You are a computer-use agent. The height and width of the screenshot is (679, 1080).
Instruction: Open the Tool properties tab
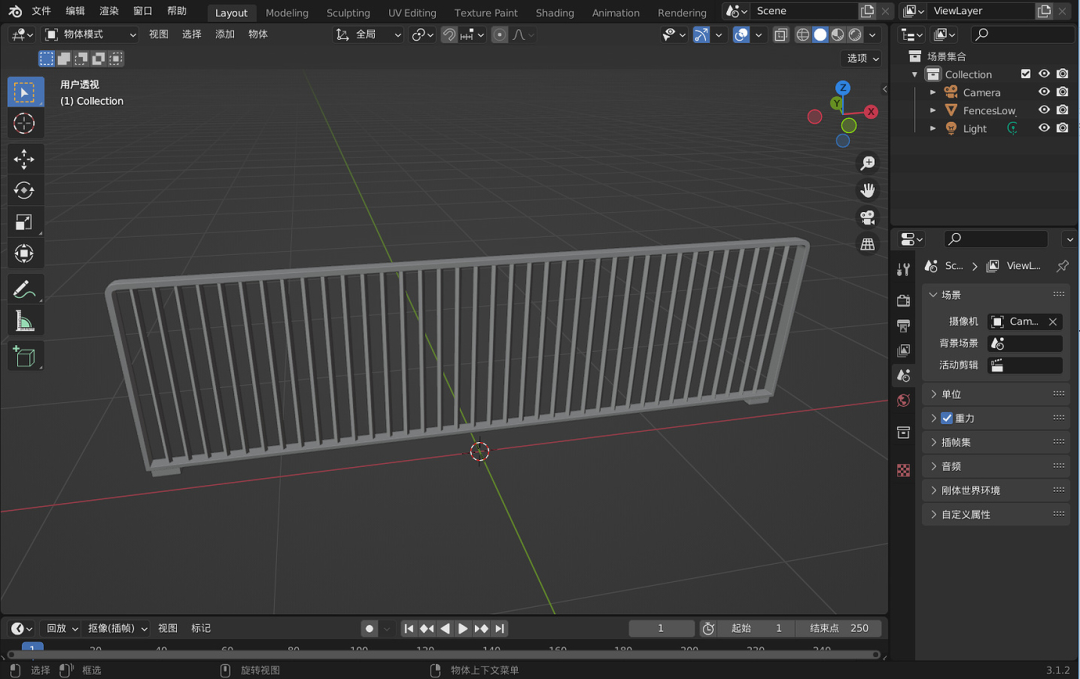pyautogui.click(x=904, y=270)
